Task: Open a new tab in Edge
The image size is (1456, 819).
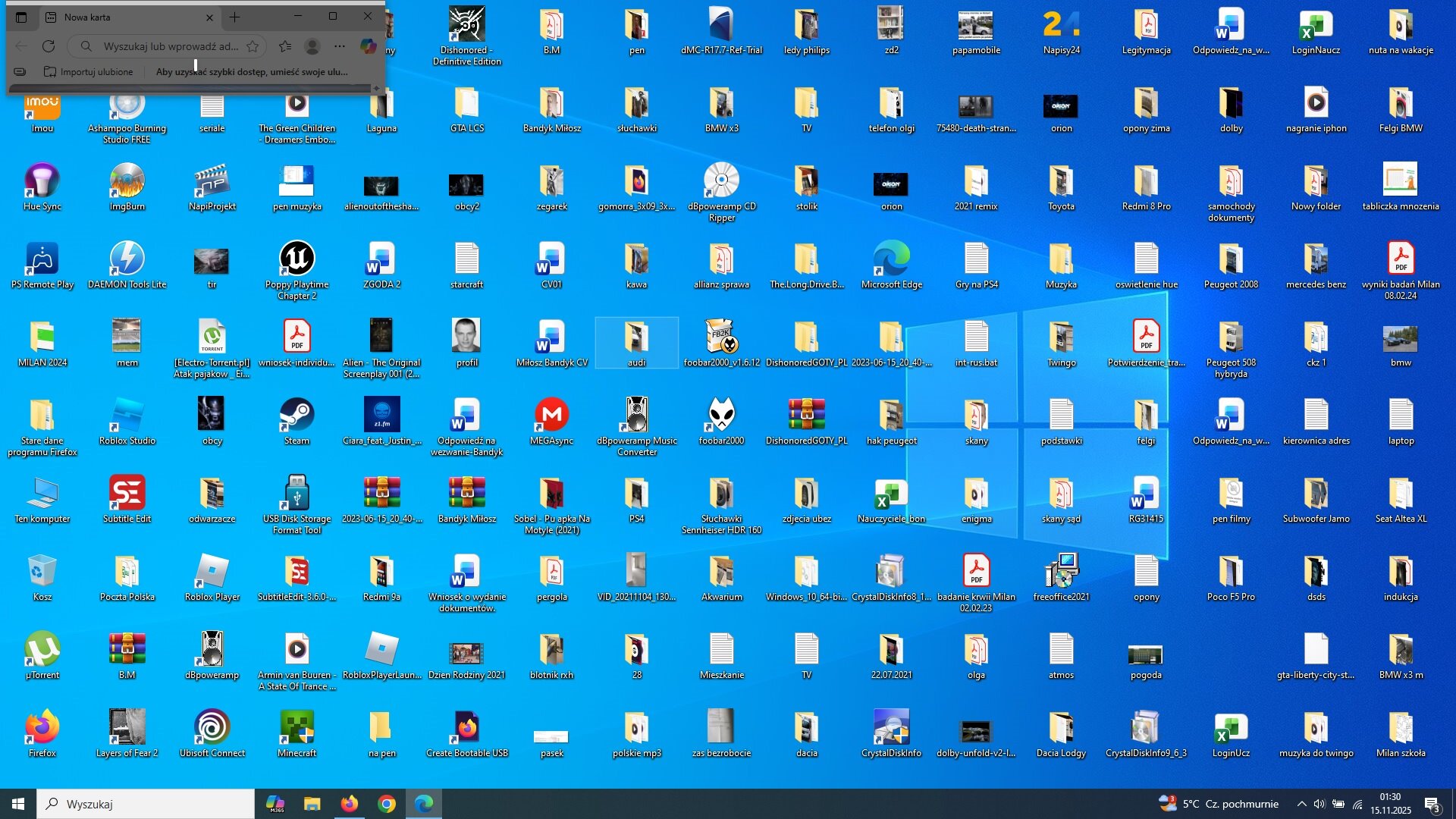Action: coord(234,17)
